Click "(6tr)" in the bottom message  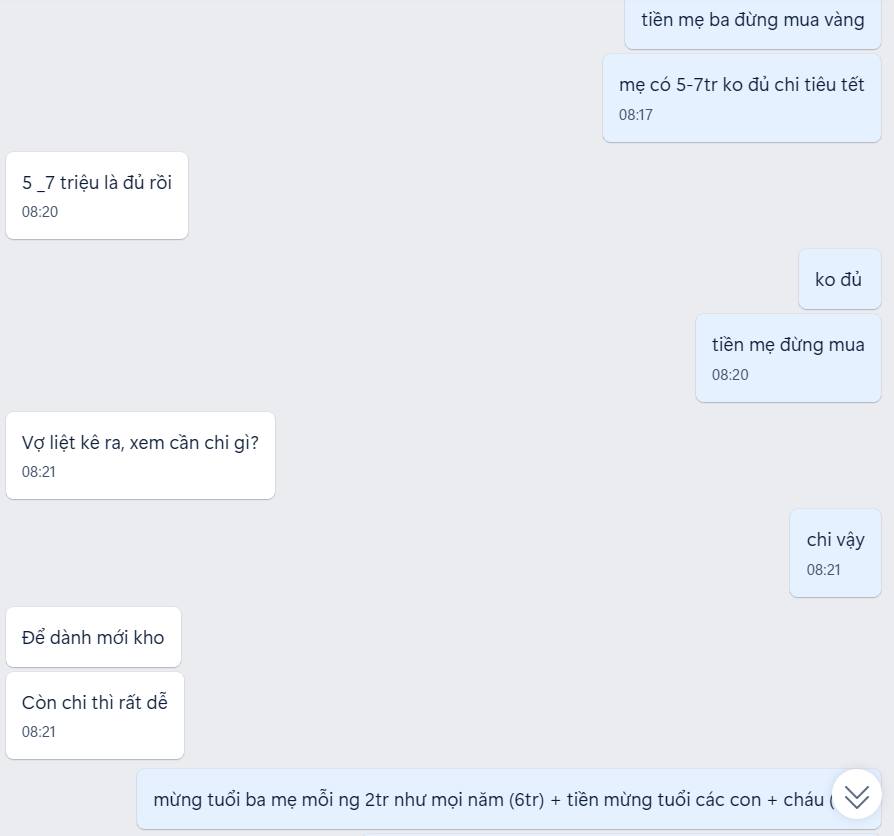(x=526, y=800)
